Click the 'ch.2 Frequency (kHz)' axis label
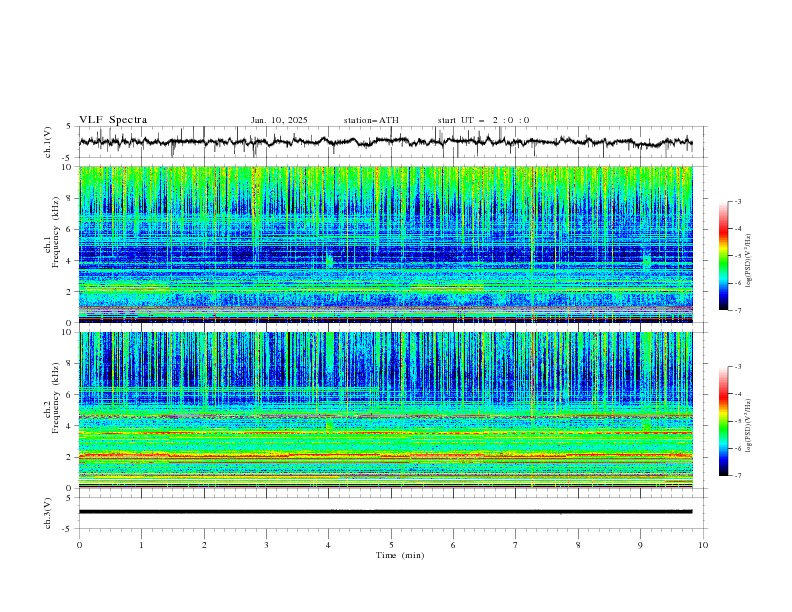 [52, 398]
